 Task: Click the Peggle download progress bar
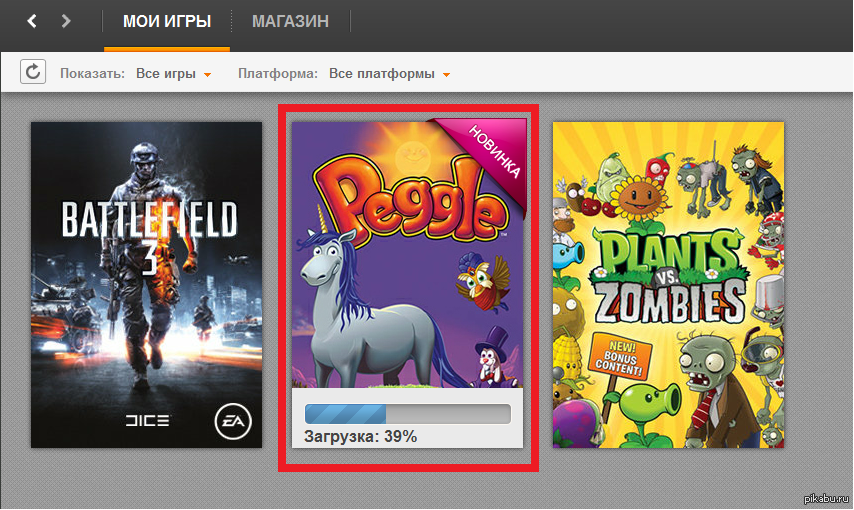tap(407, 414)
